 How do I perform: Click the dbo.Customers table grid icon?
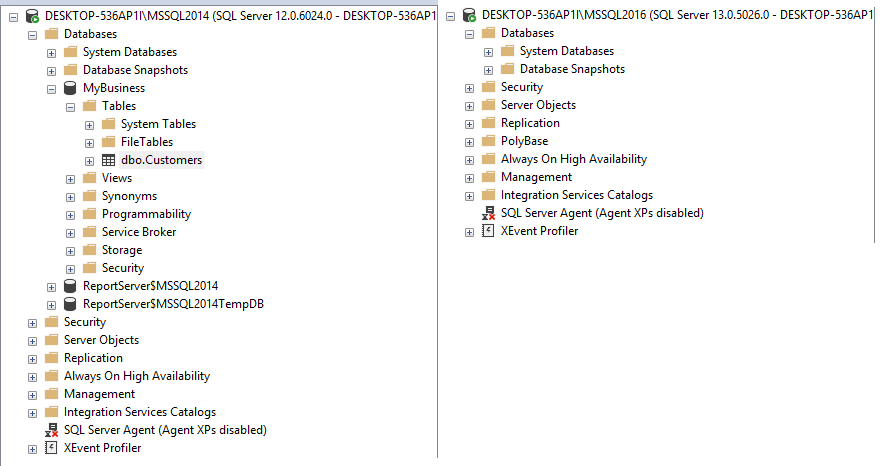108,160
